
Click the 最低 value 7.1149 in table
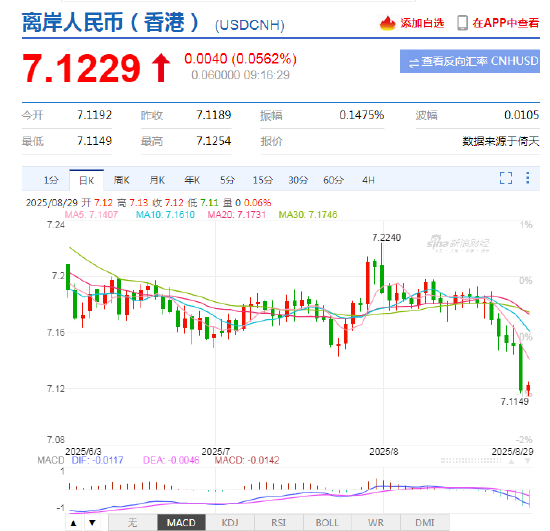click(x=95, y=141)
